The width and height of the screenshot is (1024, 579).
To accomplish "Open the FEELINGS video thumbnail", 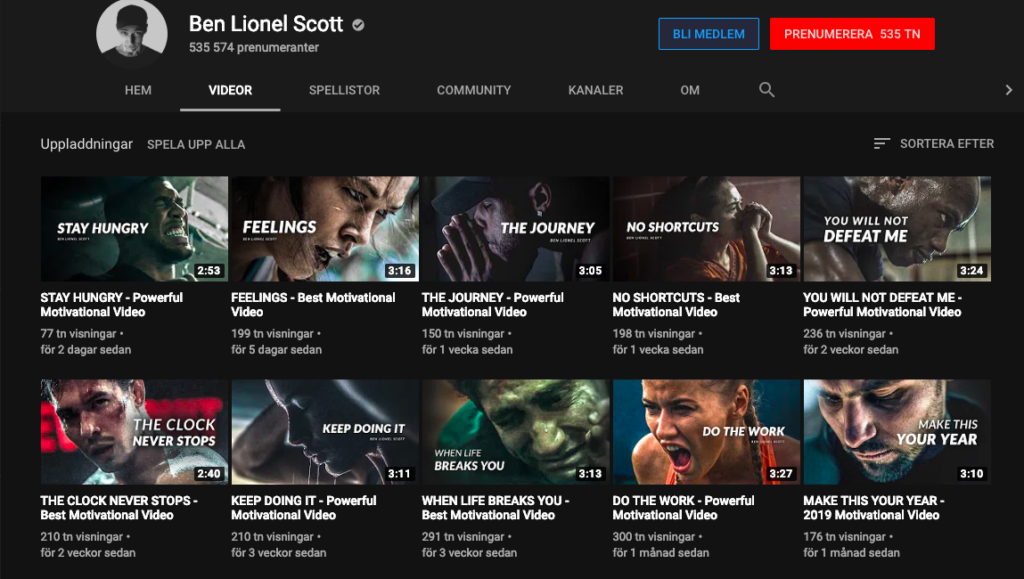I will coord(325,228).
